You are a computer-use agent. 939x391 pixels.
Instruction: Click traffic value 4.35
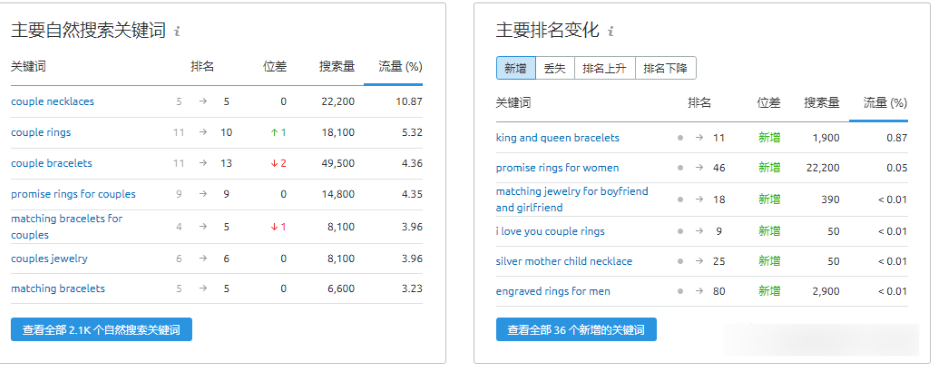click(412, 194)
